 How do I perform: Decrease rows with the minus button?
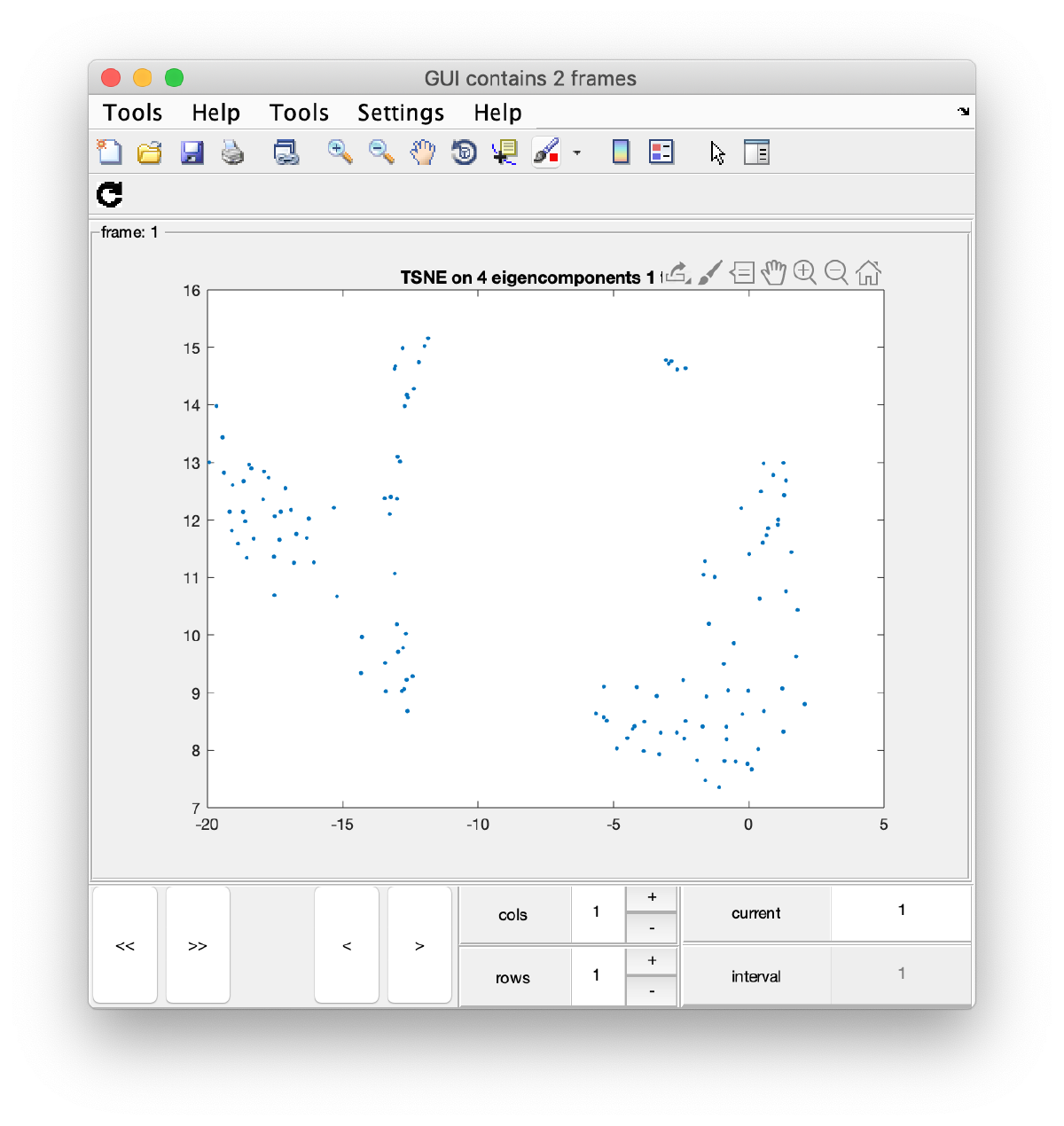coord(652,990)
